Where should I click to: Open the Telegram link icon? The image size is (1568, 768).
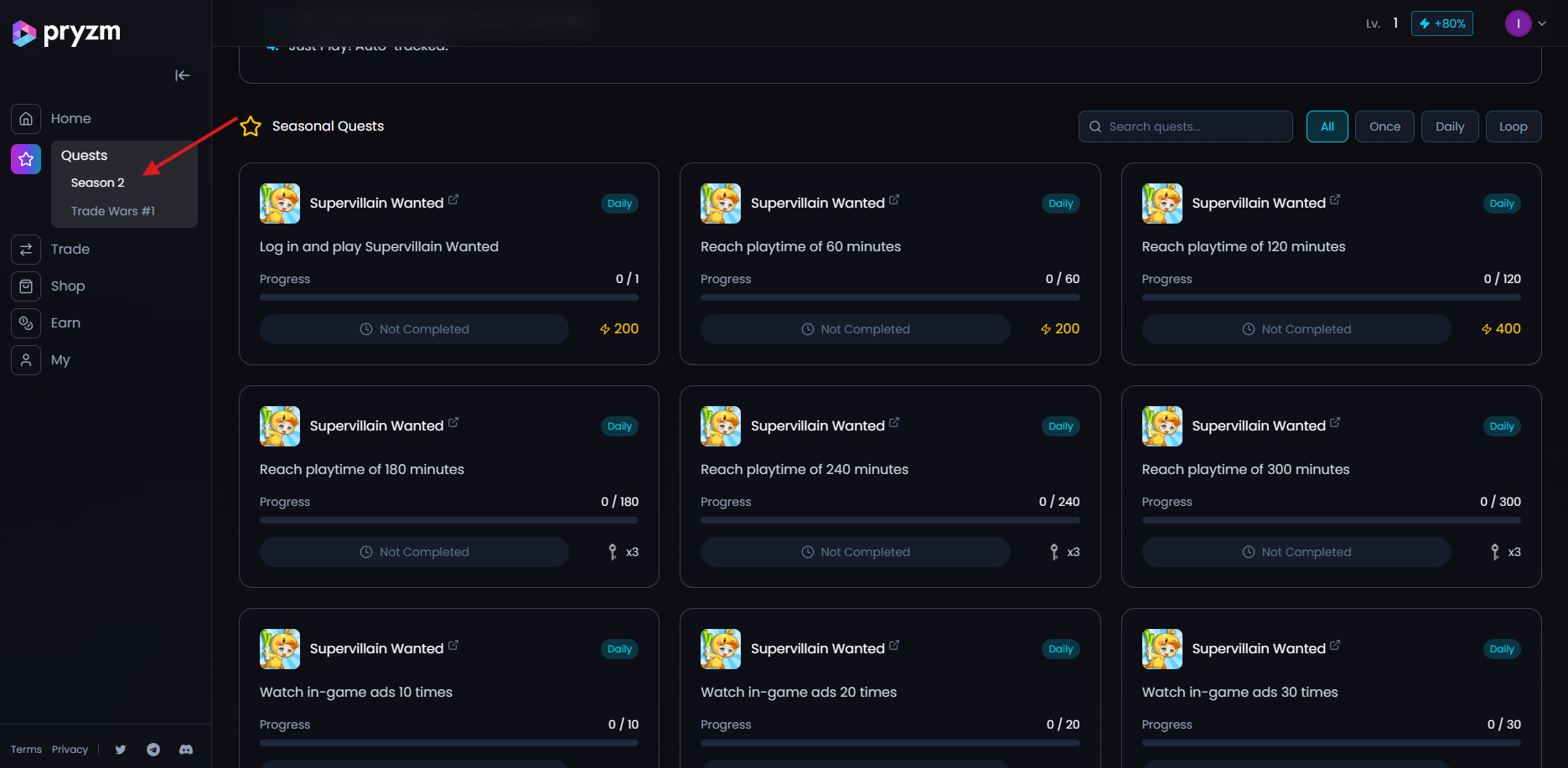click(x=153, y=750)
